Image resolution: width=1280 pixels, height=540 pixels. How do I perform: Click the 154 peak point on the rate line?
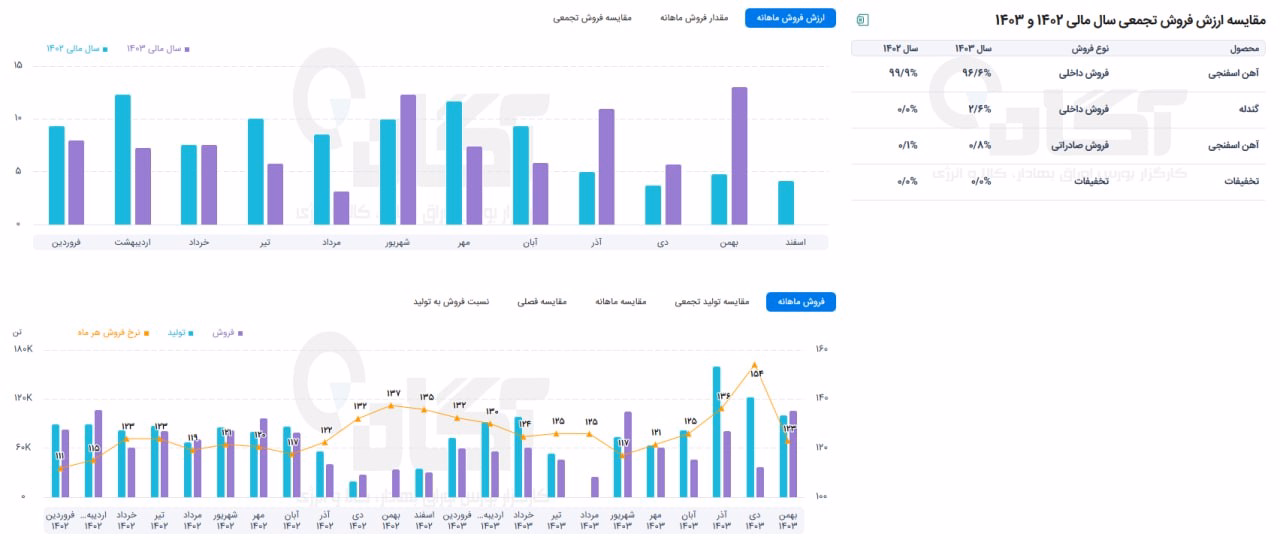pos(755,365)
